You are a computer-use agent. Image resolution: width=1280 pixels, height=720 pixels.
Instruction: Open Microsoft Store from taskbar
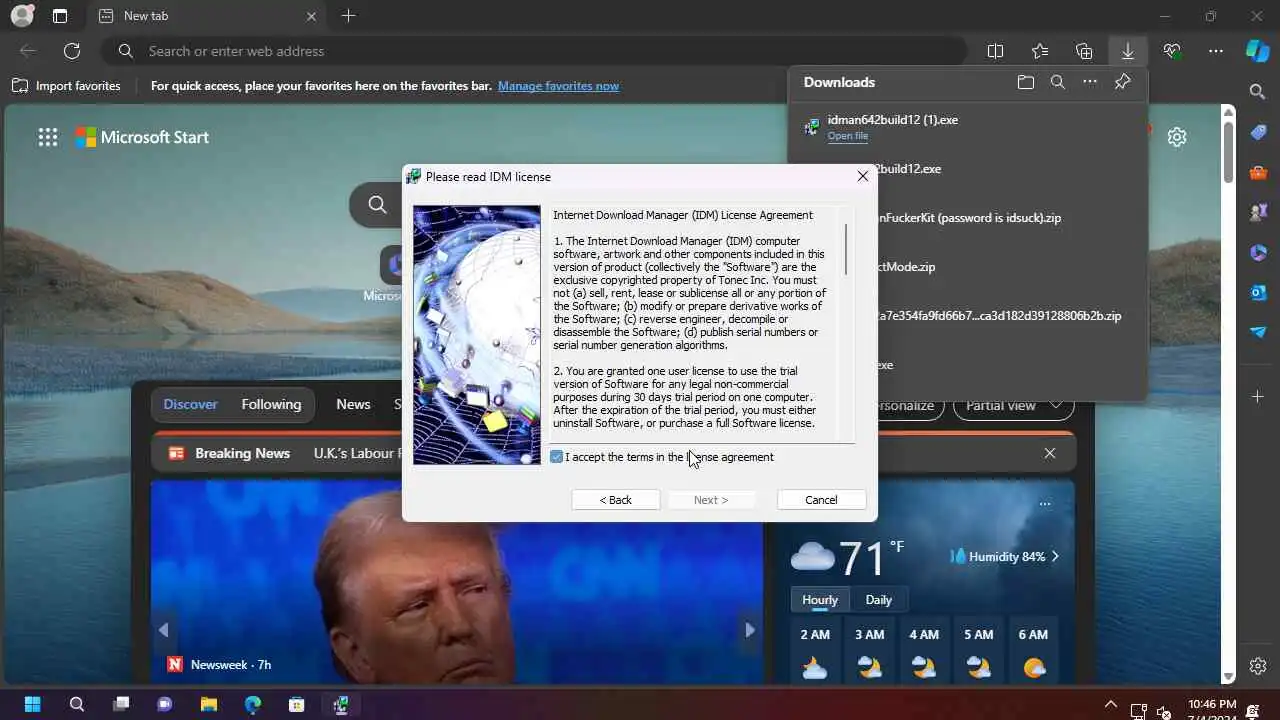click(x=297, y=705)
